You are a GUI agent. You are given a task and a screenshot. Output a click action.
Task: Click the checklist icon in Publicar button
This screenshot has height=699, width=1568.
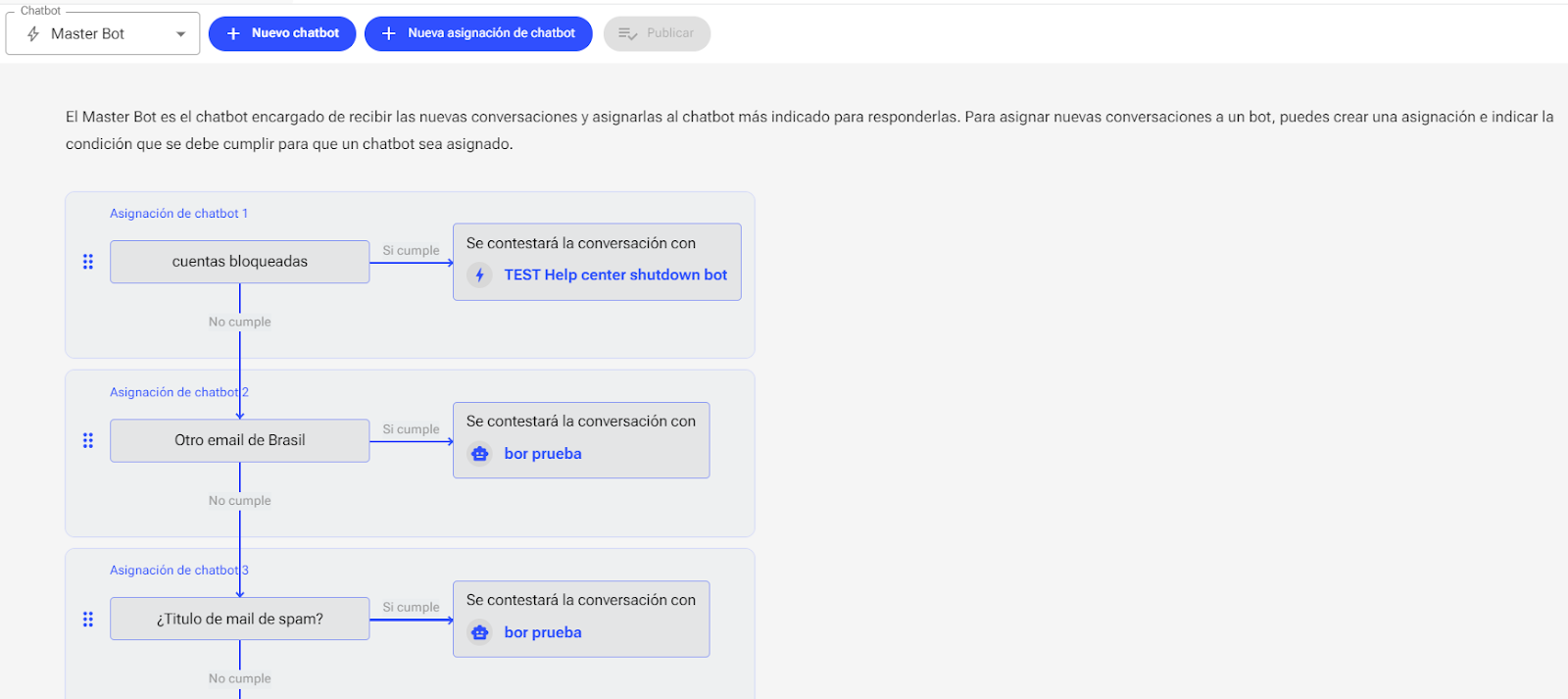[x=628, y=34]
